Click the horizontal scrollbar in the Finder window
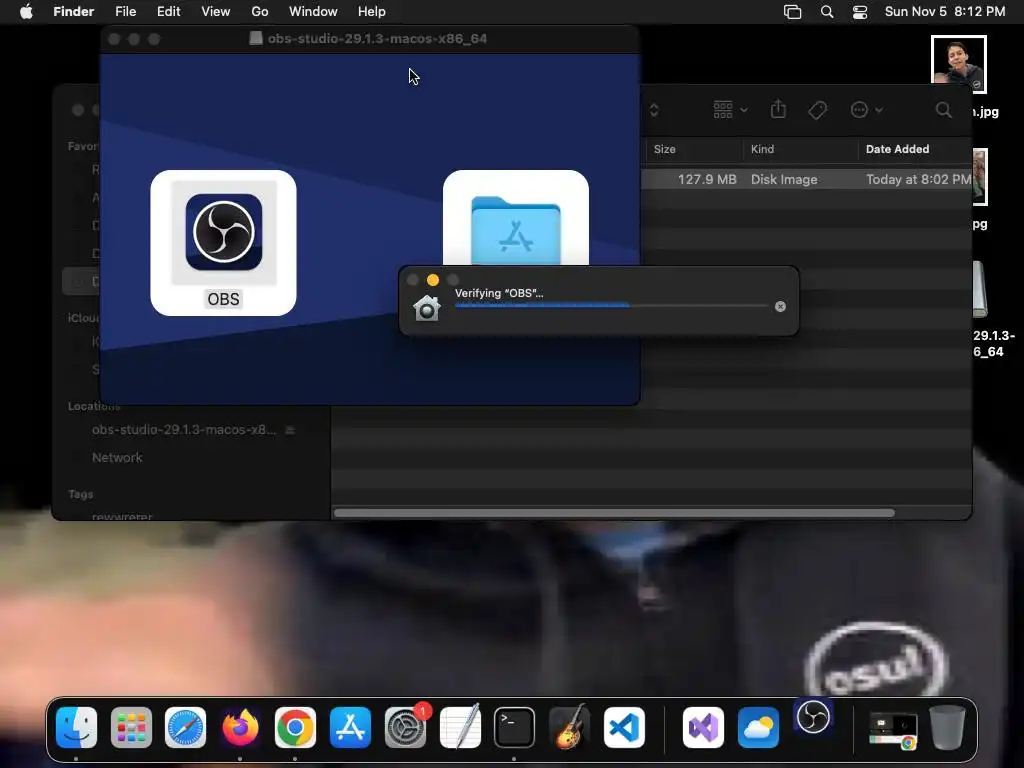 [x=614, y=513]
